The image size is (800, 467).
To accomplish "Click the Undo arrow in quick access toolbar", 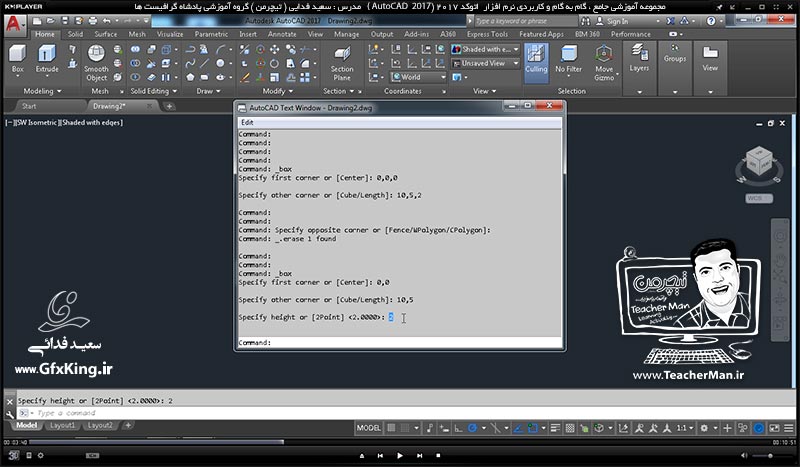I will (106, 21).
